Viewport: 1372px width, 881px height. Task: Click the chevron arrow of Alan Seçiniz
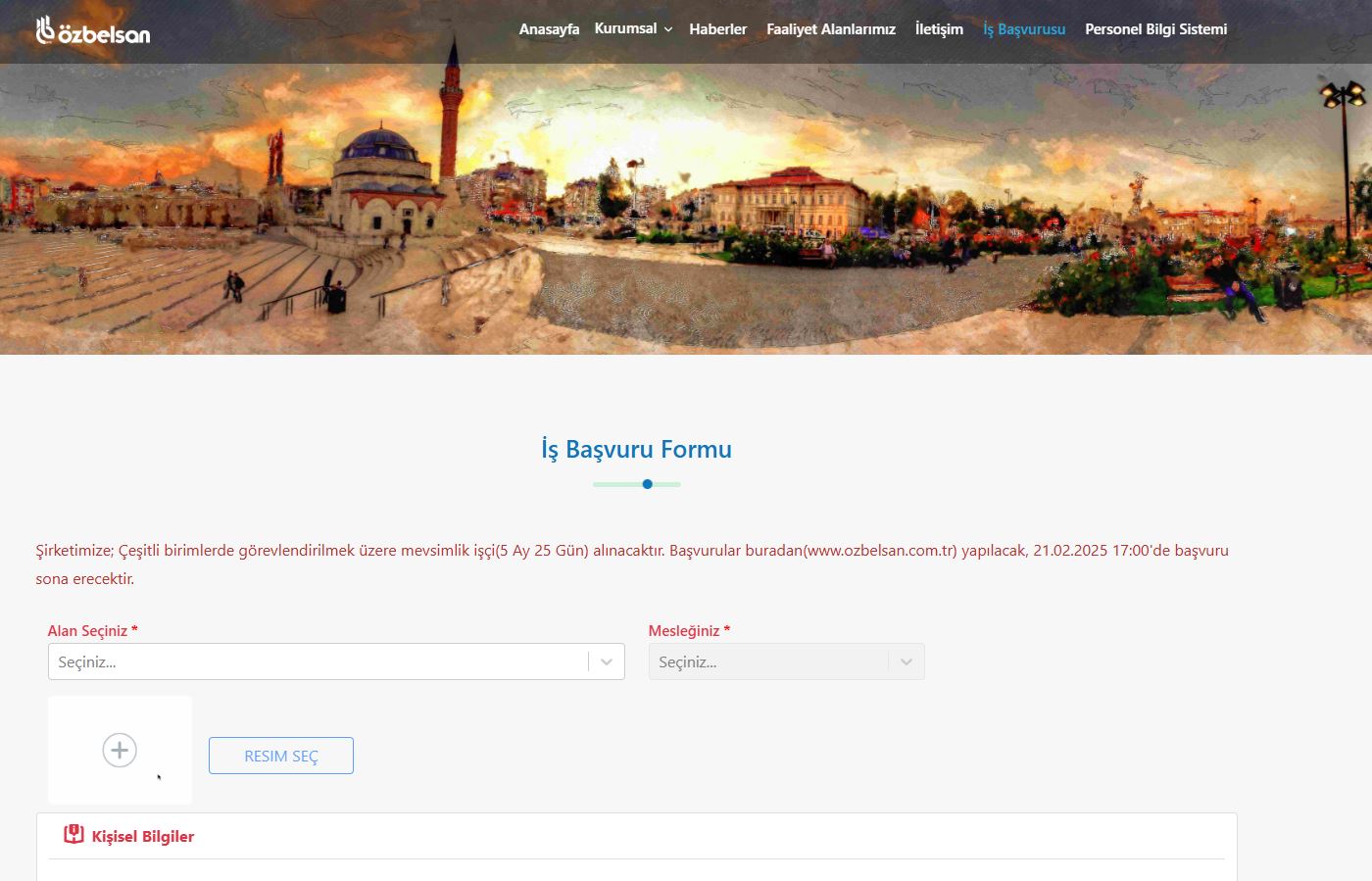[607, 662]
